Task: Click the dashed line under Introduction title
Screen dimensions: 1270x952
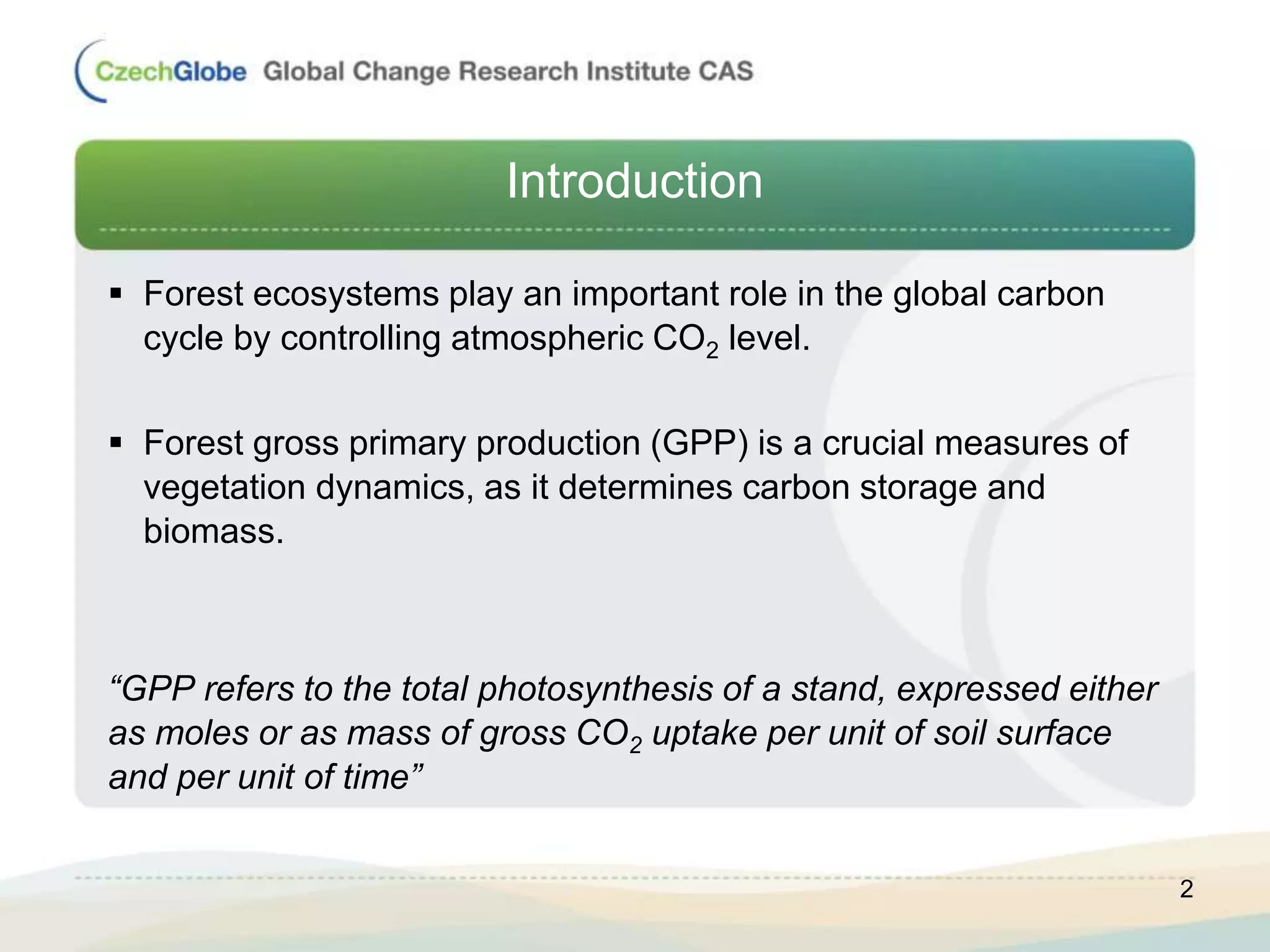Action: click(634, 230)
